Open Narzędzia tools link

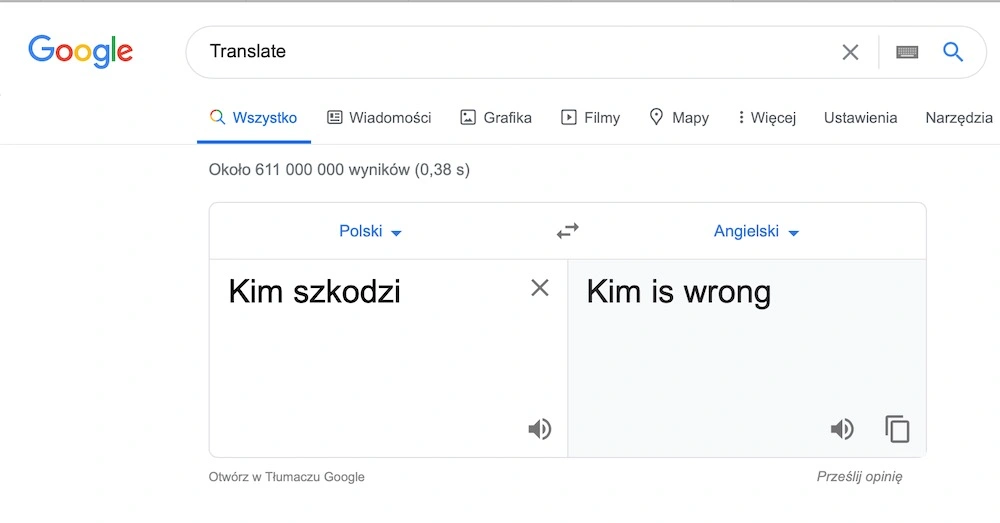[x=959, y=118]
